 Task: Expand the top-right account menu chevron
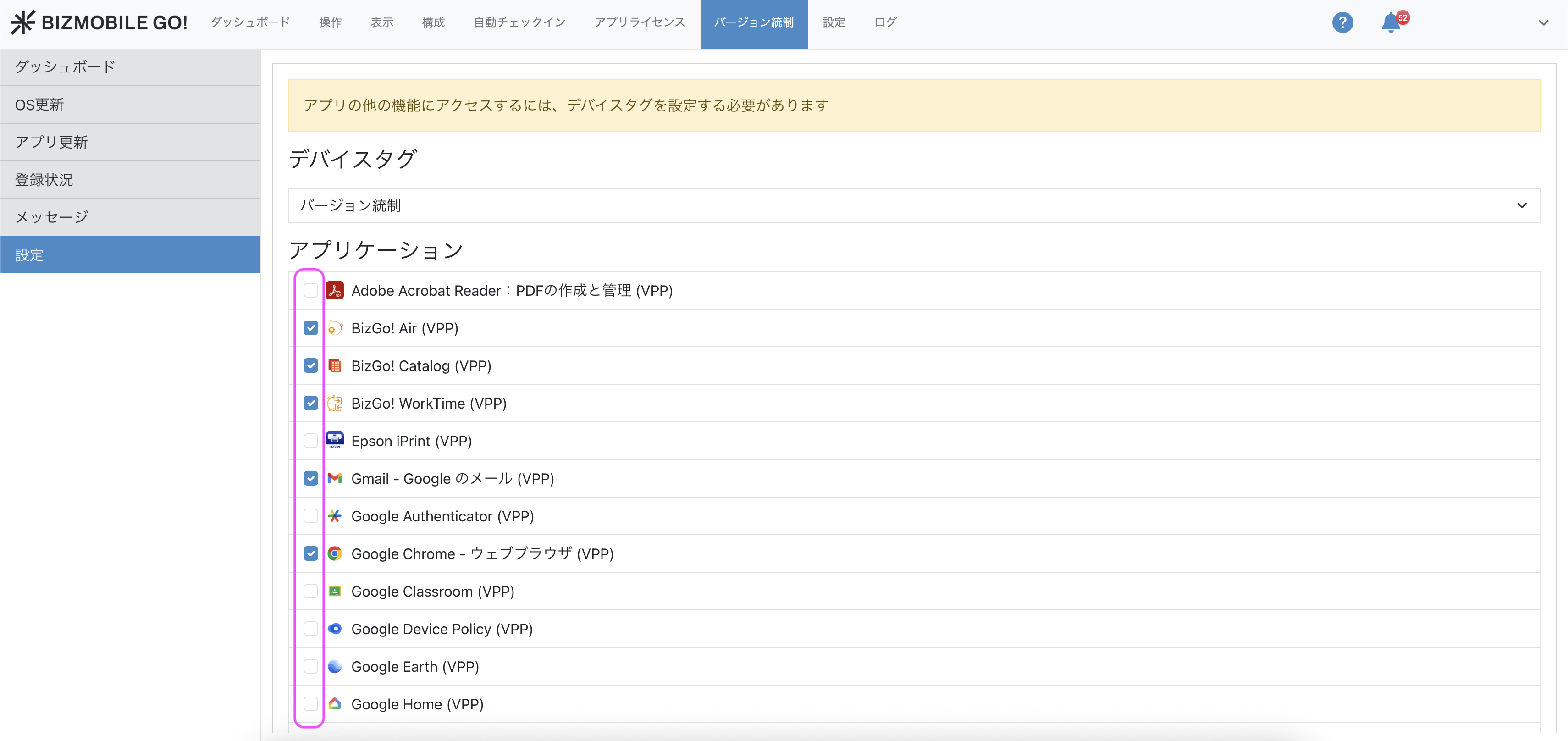click(1543, 23)
